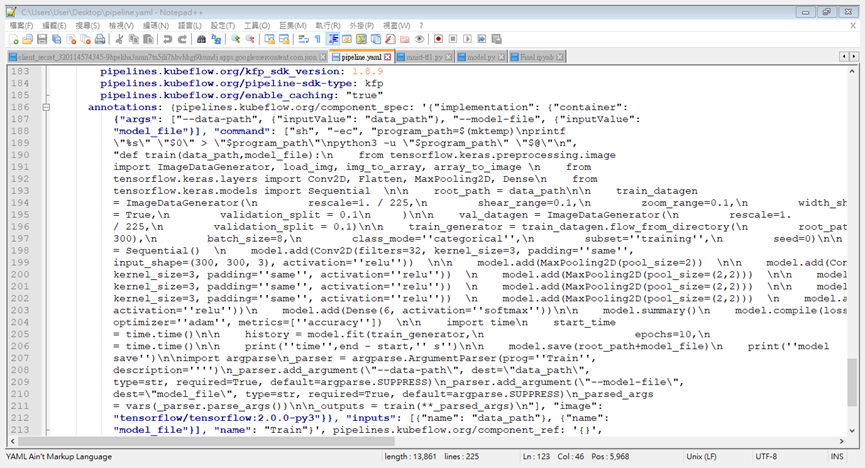This screenshot has height=468, width=865.
Task: Toggle synchronized horizontal scrolling
Action: click(x=284, y=39)
